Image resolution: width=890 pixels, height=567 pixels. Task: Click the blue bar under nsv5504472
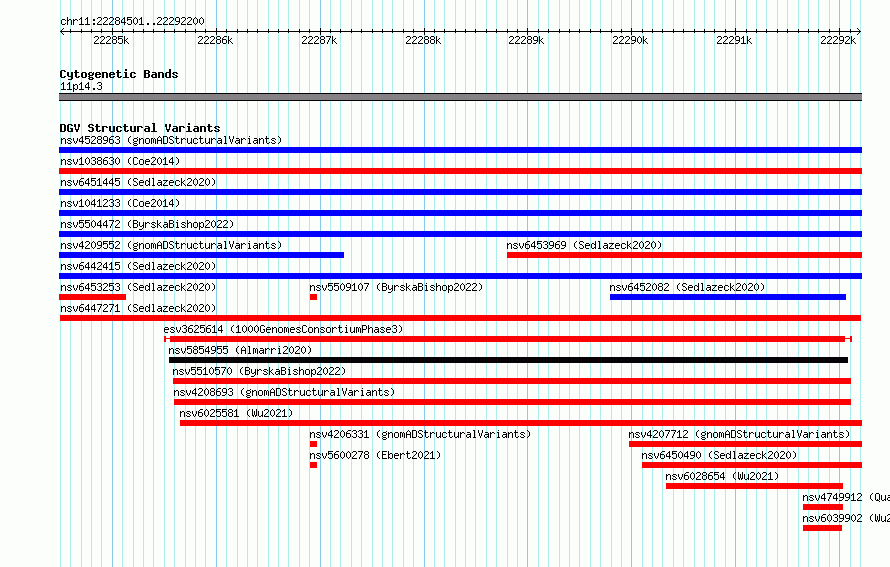pos(460,234)
